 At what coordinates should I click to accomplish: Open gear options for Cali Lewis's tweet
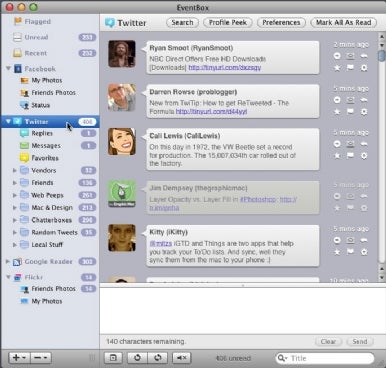click(364, 155)
